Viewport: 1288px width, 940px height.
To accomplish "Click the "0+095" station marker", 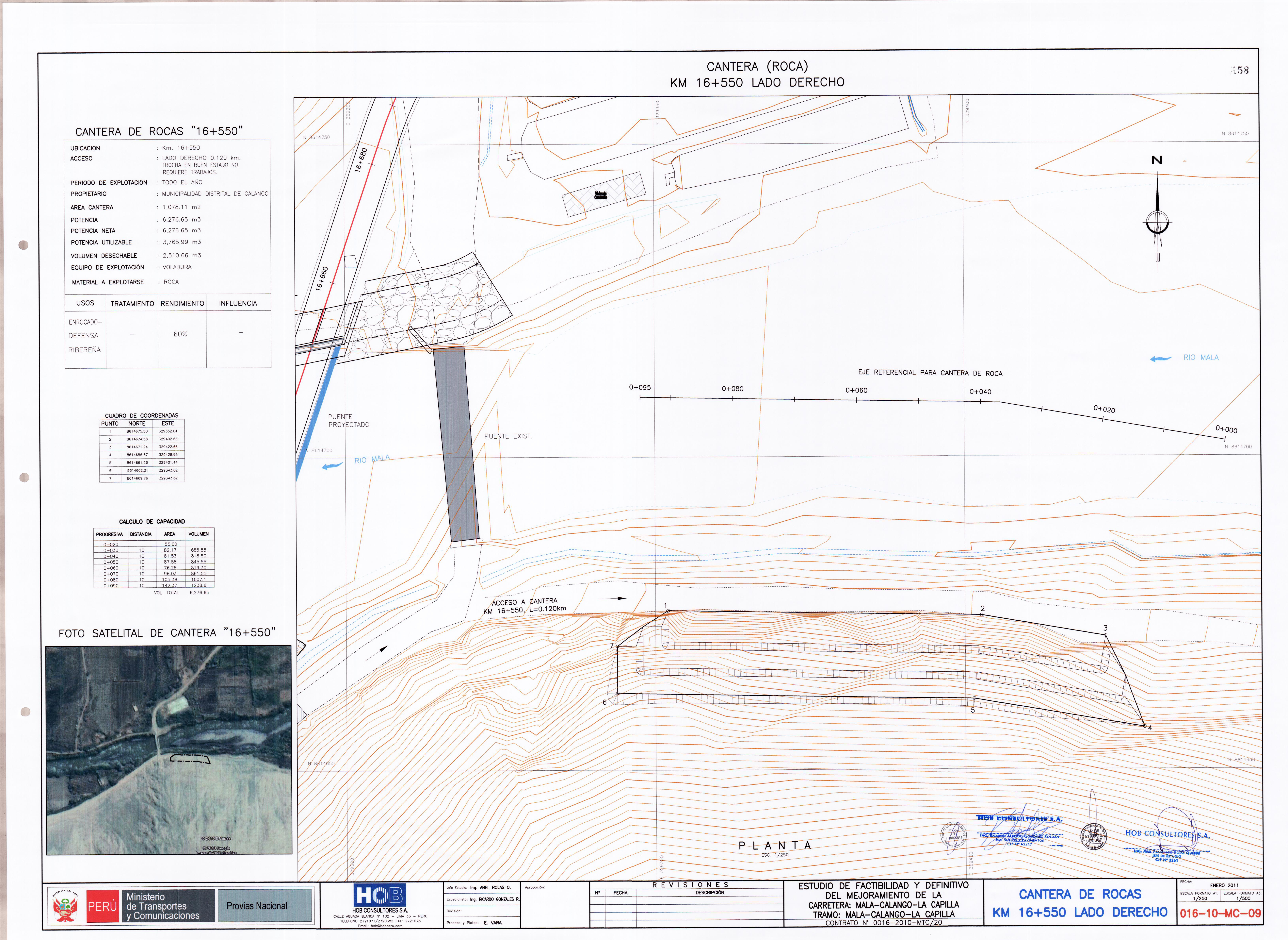I will 640,388.
